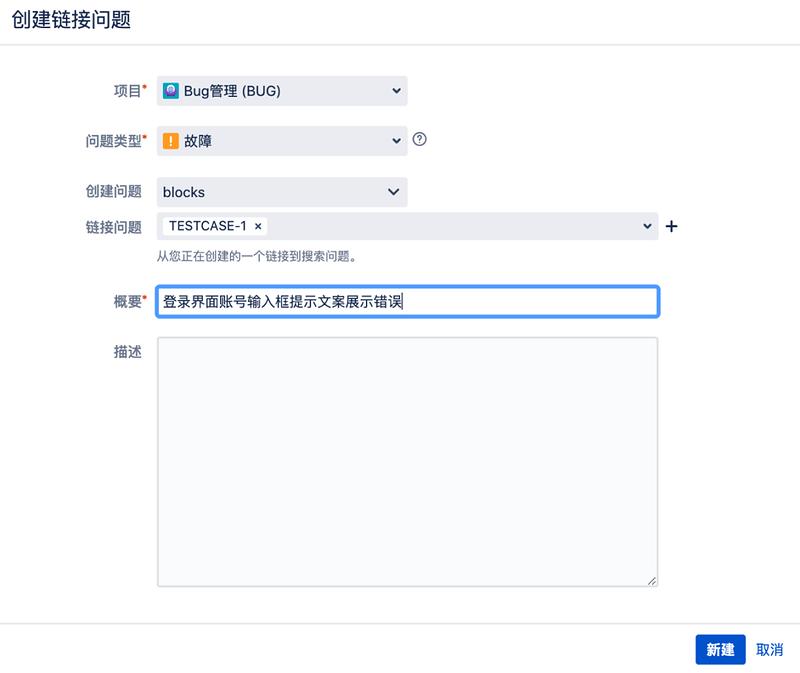Click the help question-mark icon beside 问题类型
800x673 pixels.
point(418,140)
